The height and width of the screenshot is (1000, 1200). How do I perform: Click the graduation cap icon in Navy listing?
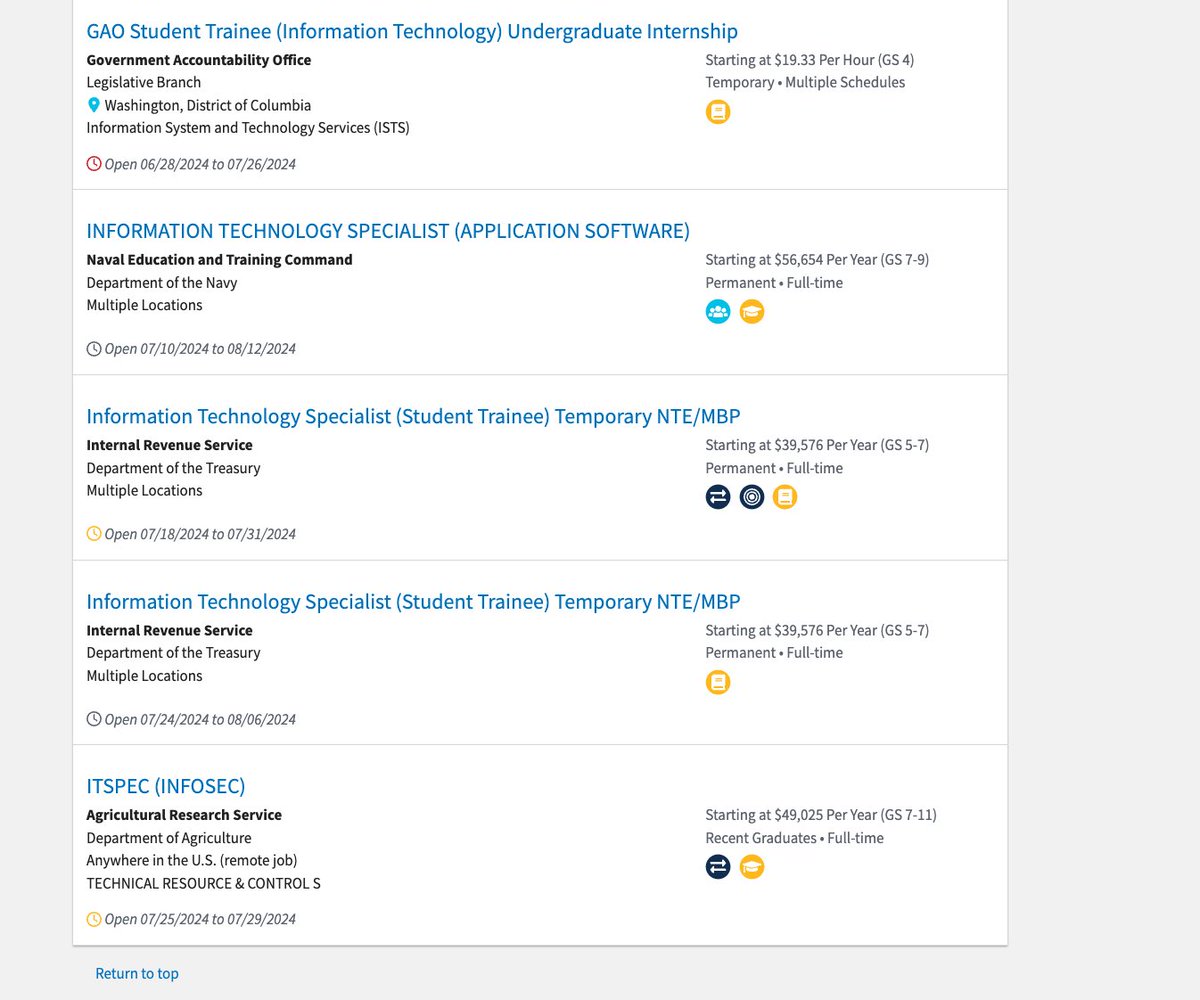tap(752, 312)
